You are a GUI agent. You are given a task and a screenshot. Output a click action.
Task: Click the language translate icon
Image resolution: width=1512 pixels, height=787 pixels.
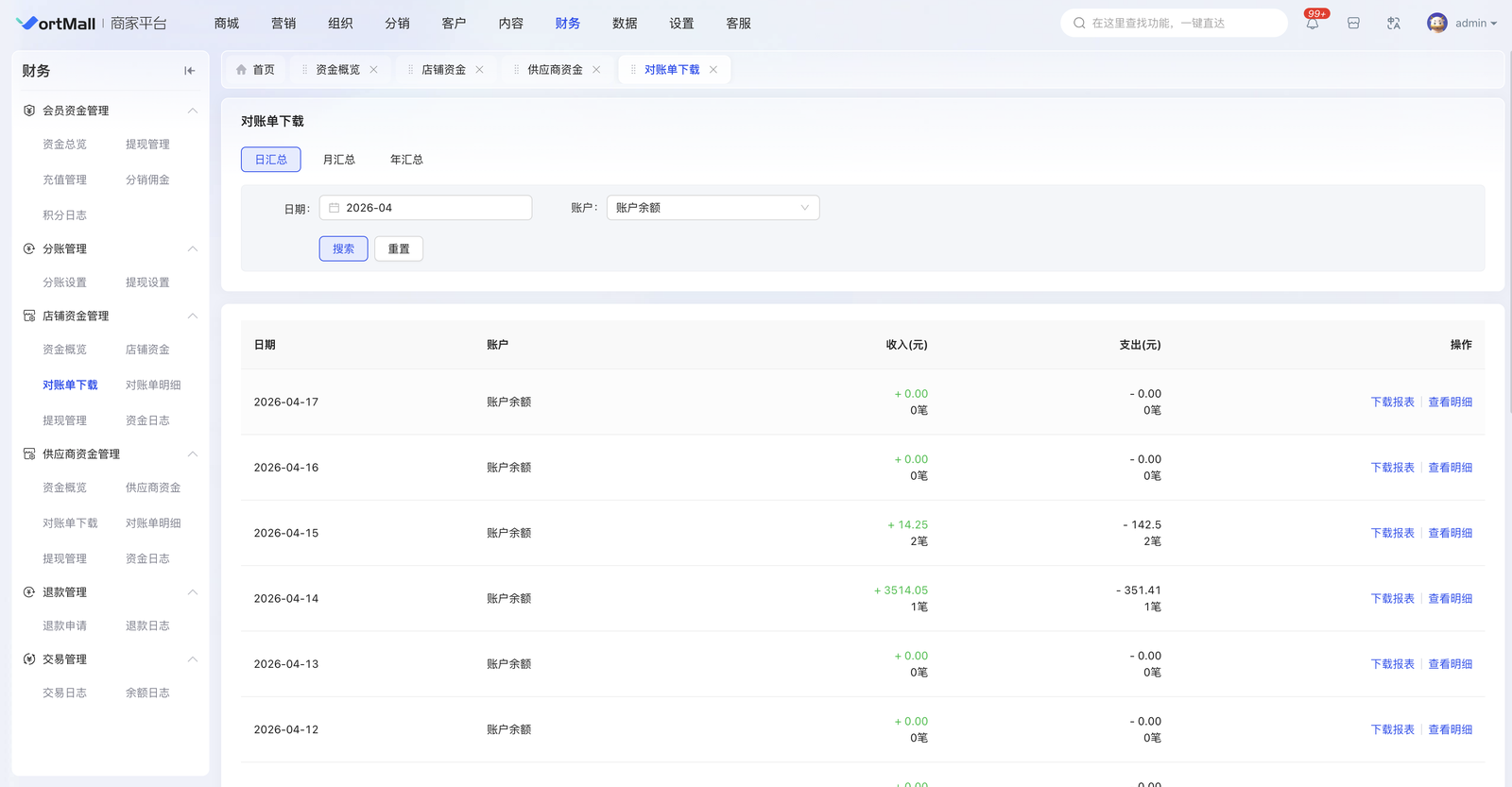coord(1394,24)
